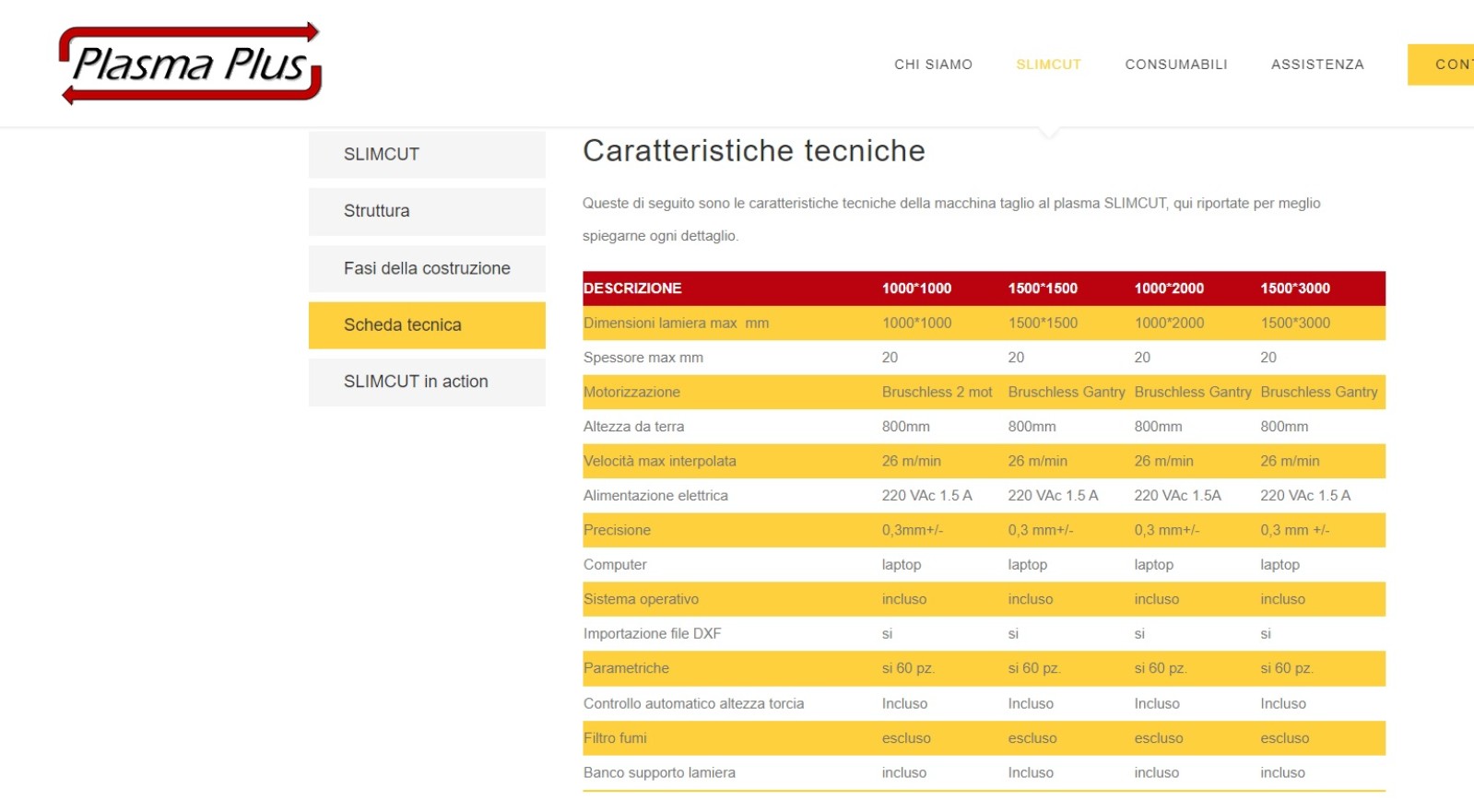Viewport: 1474px width, 812px height.
Task: Show Fasi della costruzione in the sidebar
Action: 427,268
